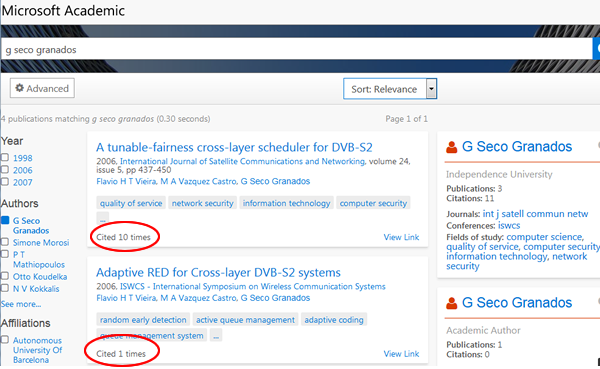Click the Microsoft Academic title
This screenshot has height=369, width=600.
pyautogui.click(x=63, y=10)
